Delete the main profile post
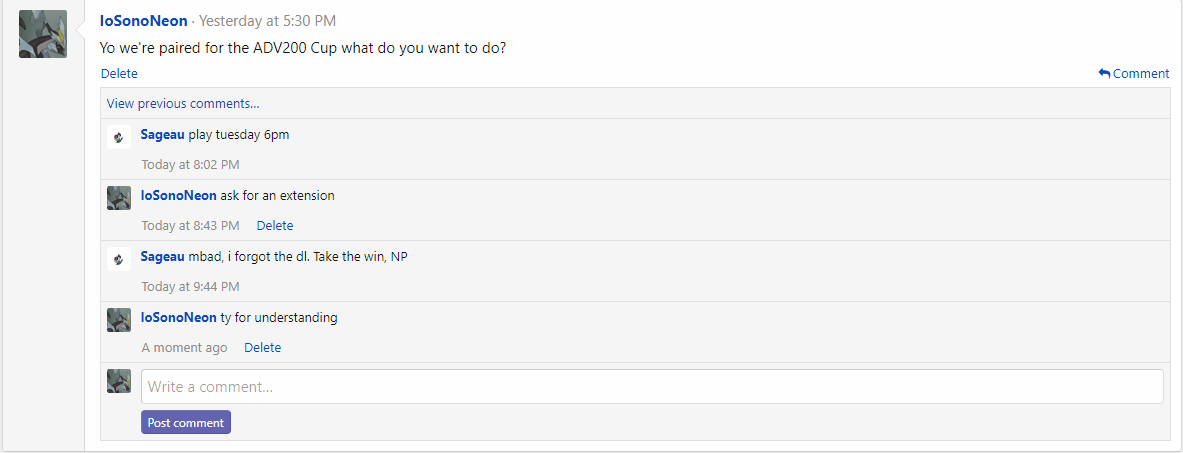Viewport: 1183px width, 453px height. click(119, 73)
